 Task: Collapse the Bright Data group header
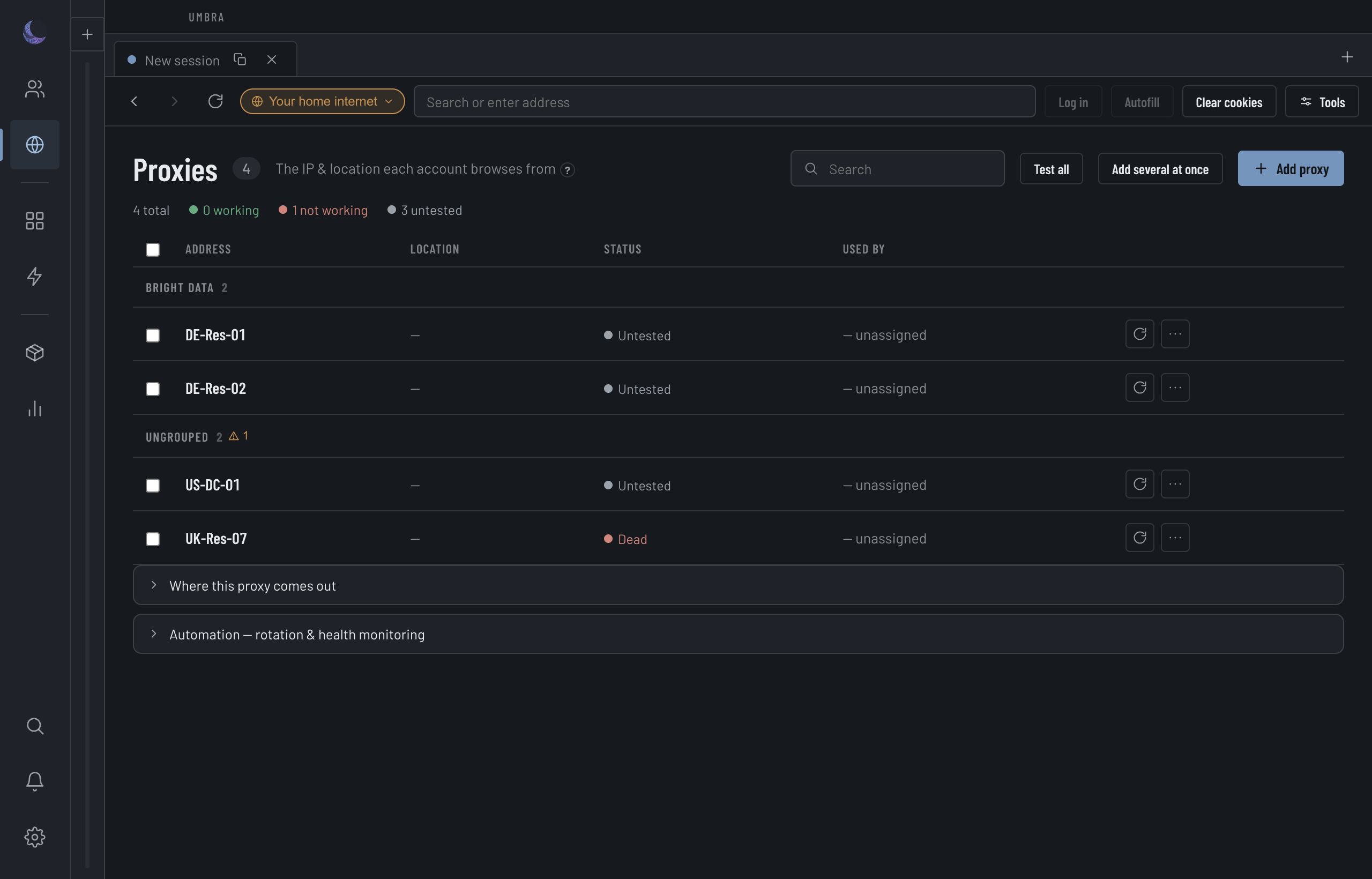pyautogui.click(x=738, y=288)
